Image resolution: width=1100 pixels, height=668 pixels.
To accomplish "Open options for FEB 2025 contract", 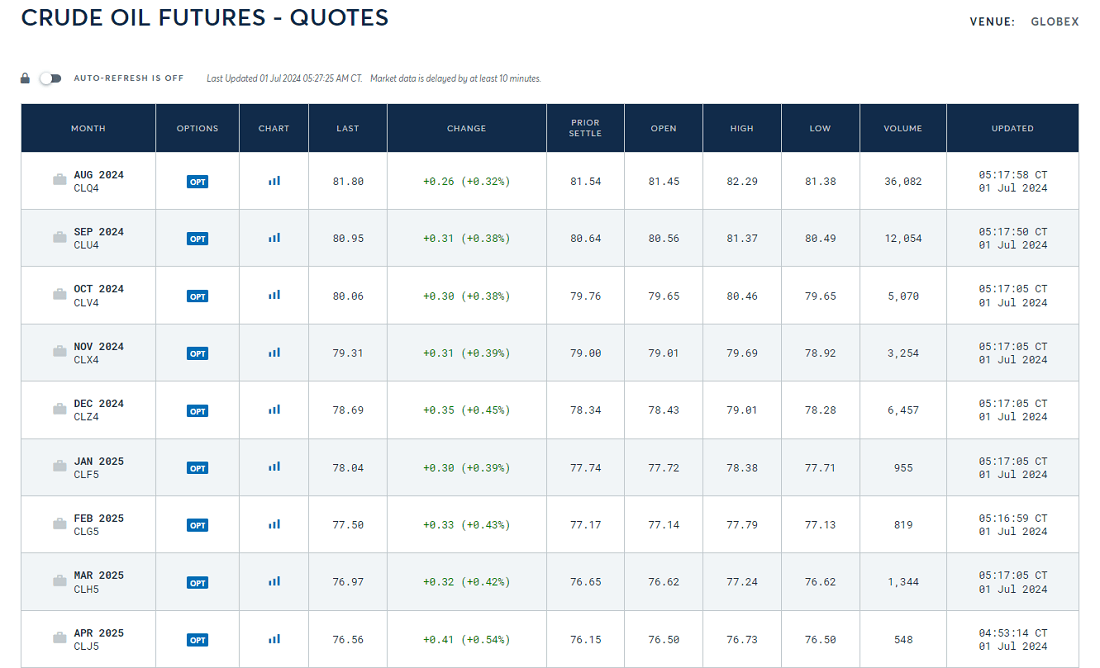I will (198, 525).
